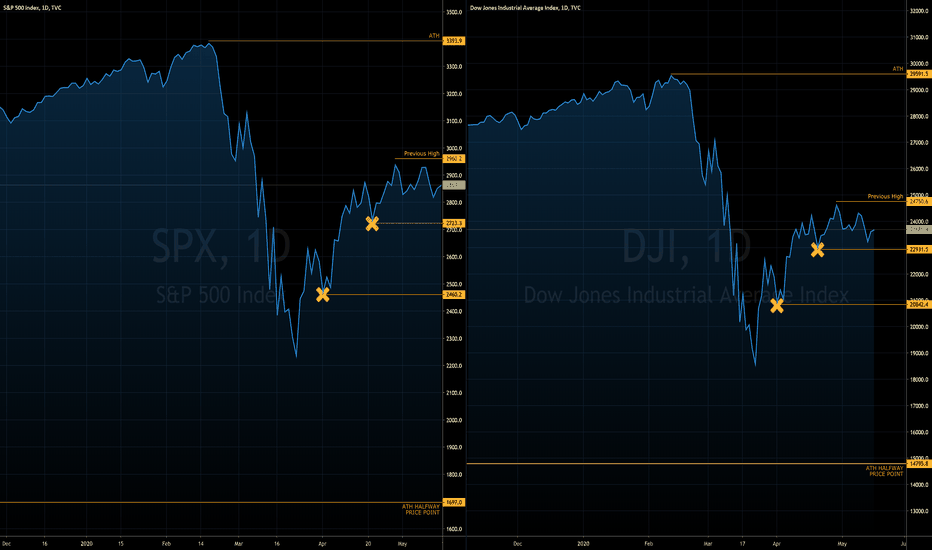This screenshot has width=932, height=550.
Task: Select the 2960.2 Previous High price tag
Action: 454,159
